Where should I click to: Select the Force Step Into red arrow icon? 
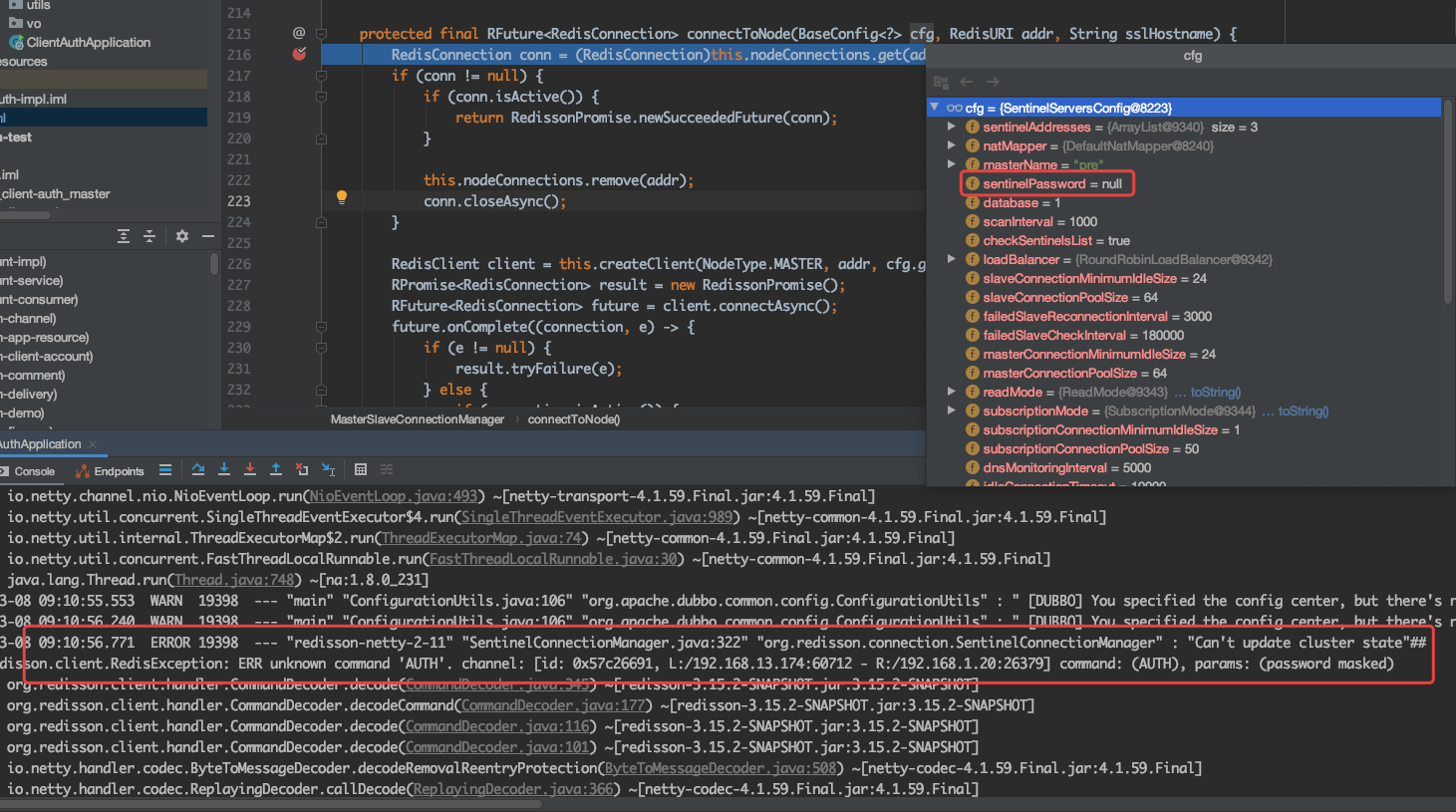[x=250, y=469]
